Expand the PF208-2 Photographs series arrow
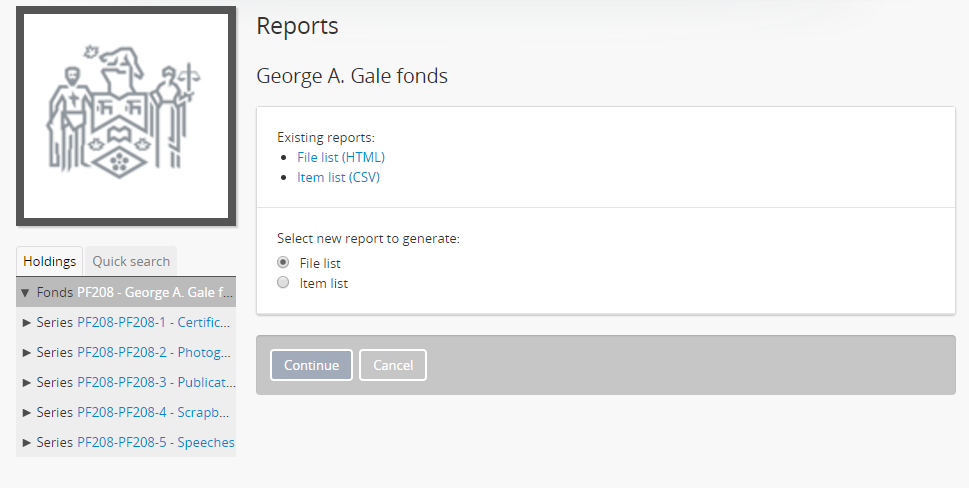This screenshot has height=488, width=969. tap(27, 352)
